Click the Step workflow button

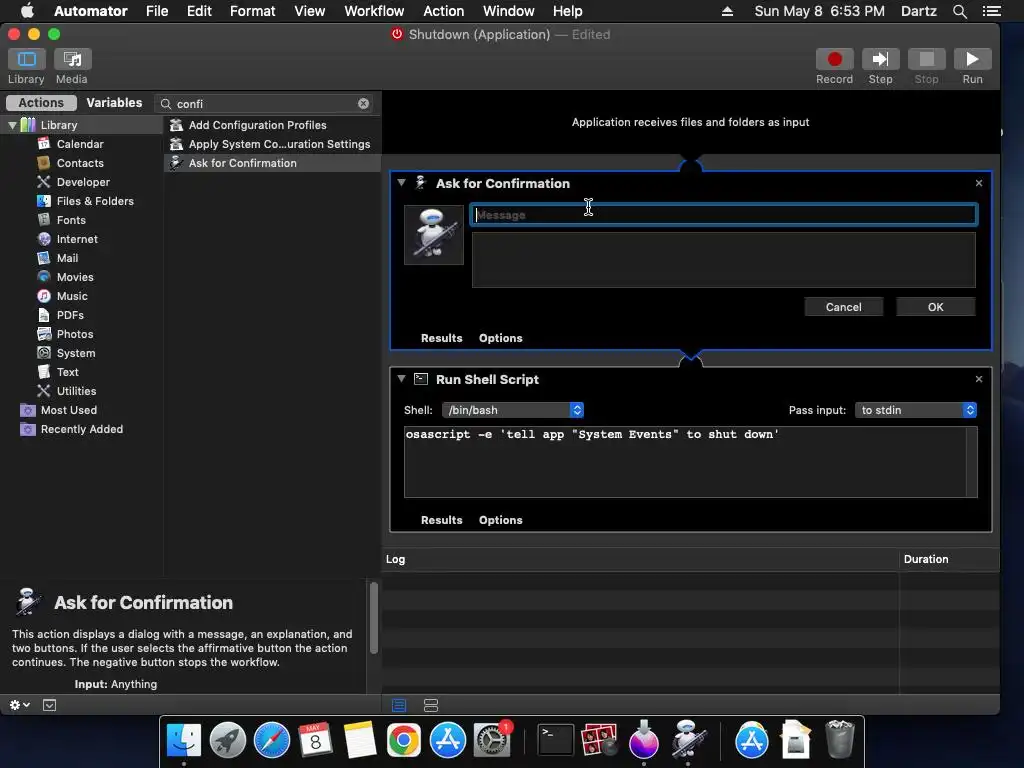pos(880,59)
